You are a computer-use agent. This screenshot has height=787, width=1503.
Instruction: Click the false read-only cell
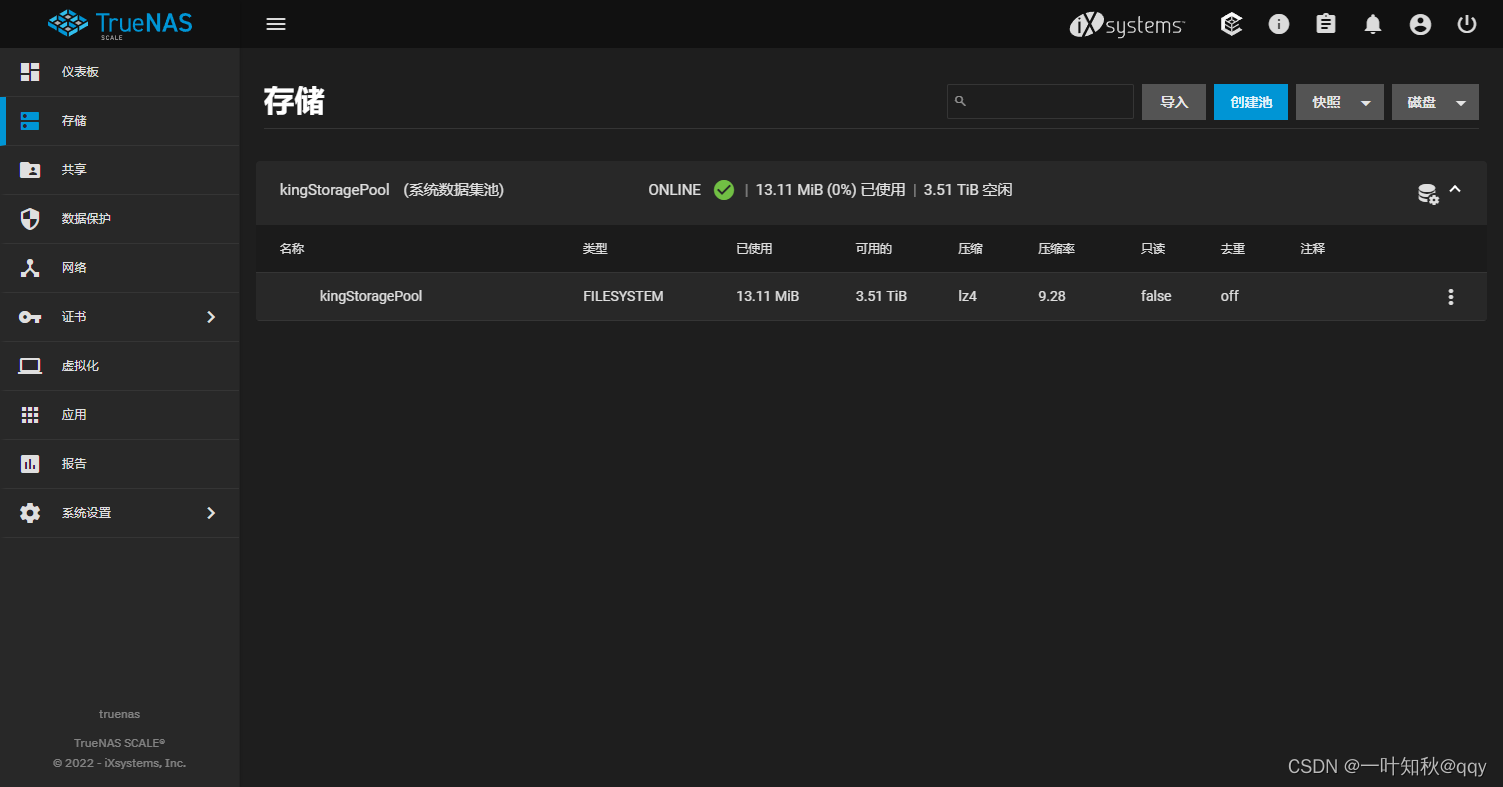(x=1156, y=296)
